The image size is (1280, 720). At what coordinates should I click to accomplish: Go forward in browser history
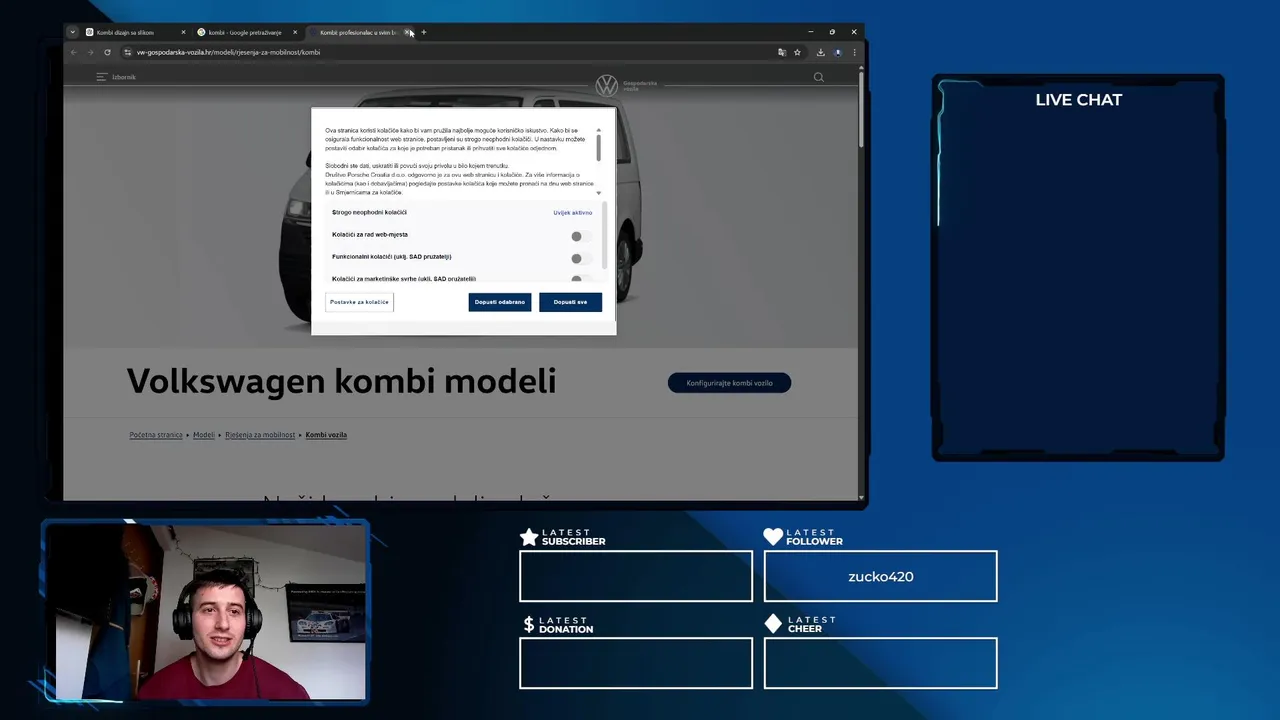pyautogui.click(x=90, y=52)
